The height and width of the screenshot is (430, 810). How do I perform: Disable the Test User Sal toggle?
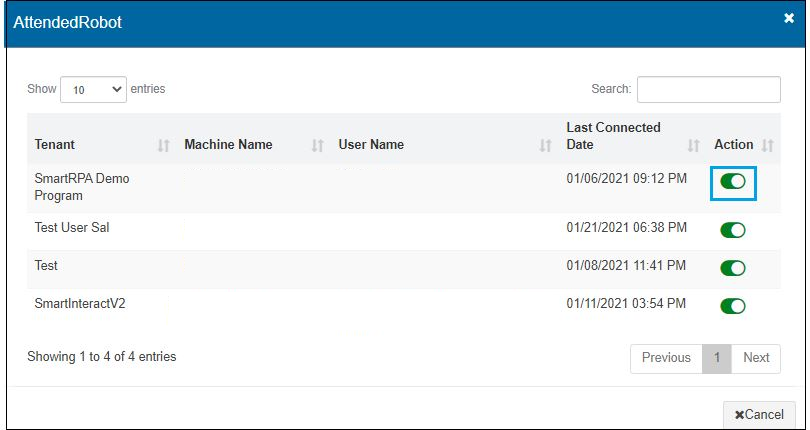pyautogui.click(x=733, y=230)
